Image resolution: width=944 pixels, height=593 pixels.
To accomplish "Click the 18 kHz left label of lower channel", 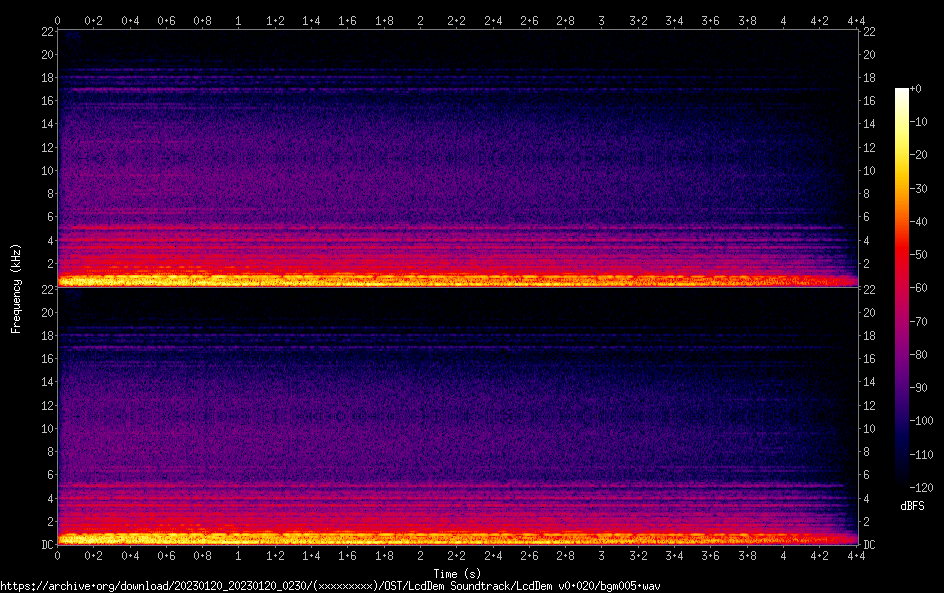I will point(46,335).
